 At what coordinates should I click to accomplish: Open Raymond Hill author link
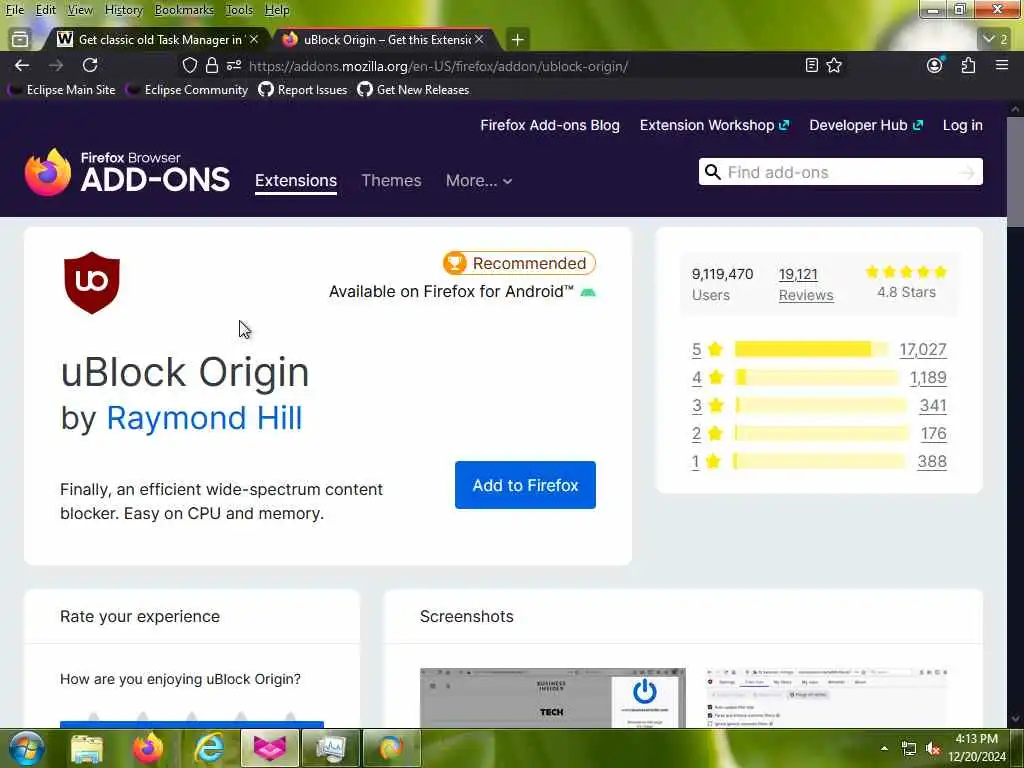[204, 418]
